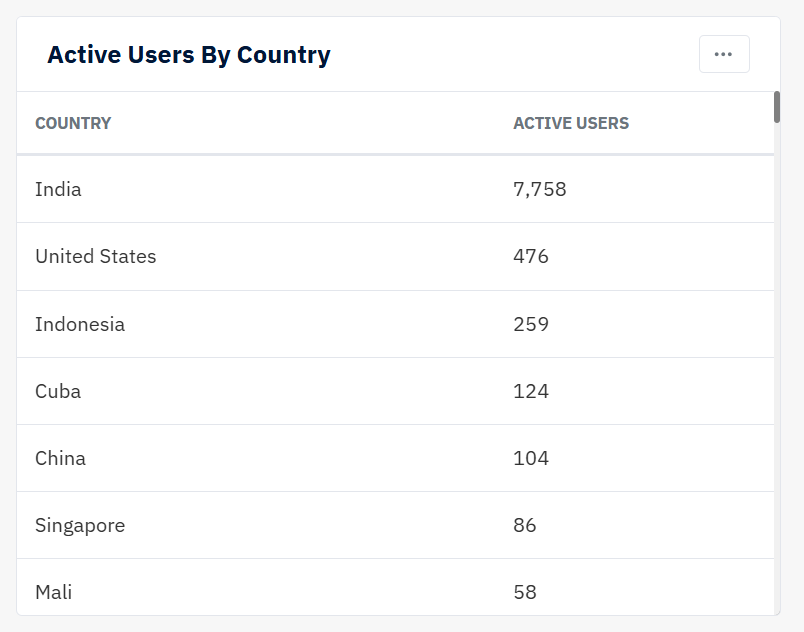Click the Active Users By Country title
This screenshot has height=632, width=804.
(189, 55)
